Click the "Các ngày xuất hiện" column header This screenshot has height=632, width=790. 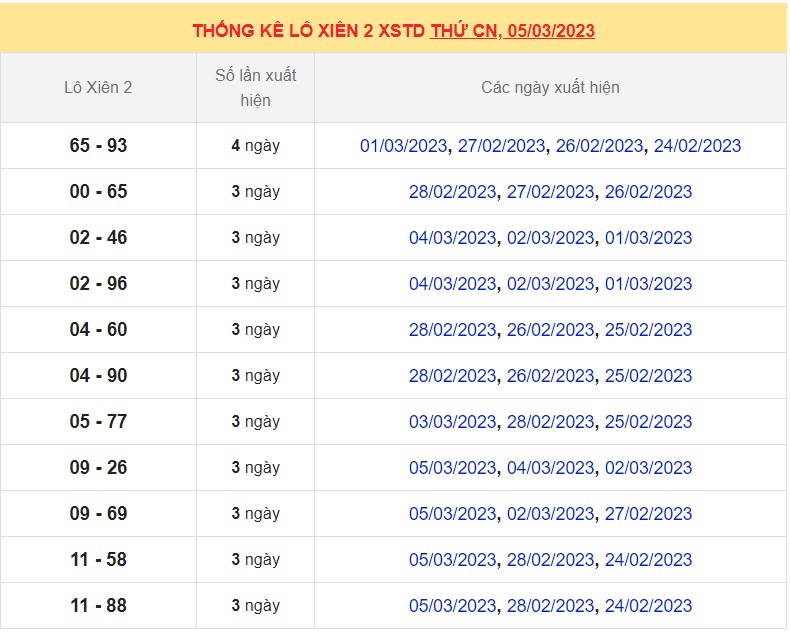click(x=550, y=88)
